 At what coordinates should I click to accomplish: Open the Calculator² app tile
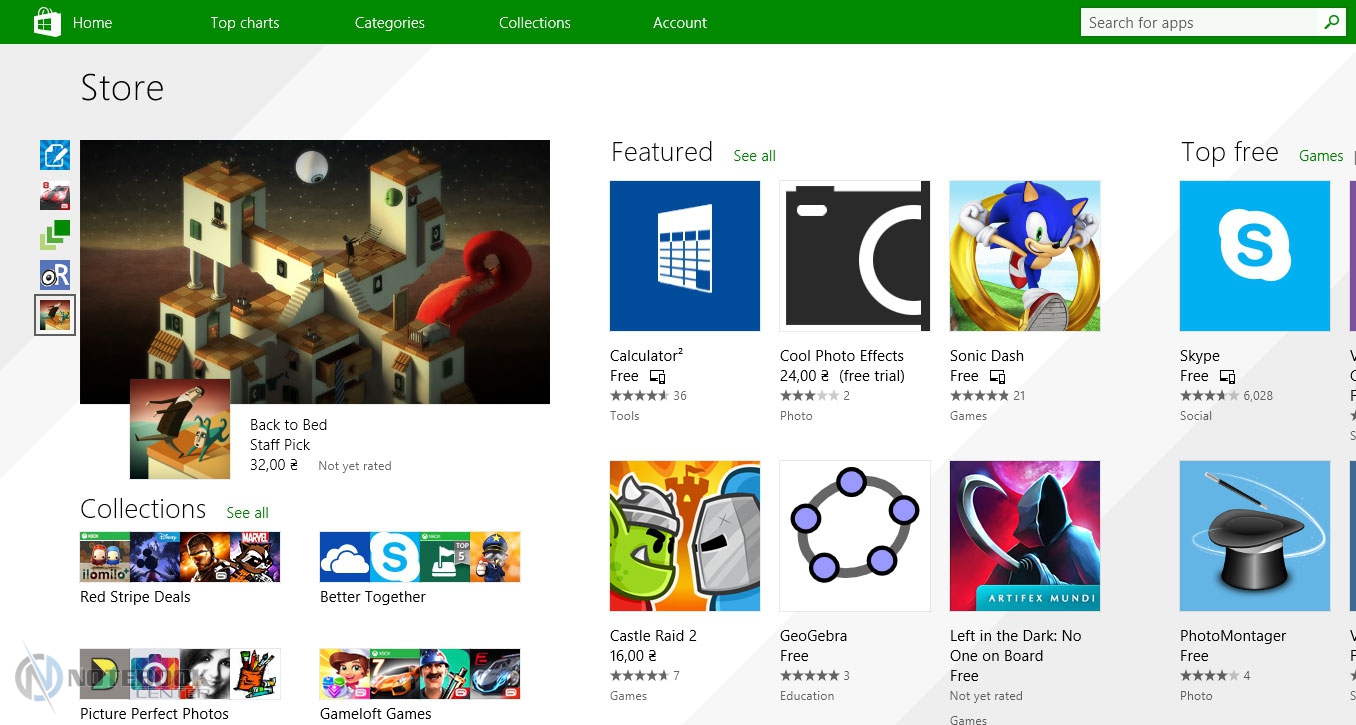point(685,256)
